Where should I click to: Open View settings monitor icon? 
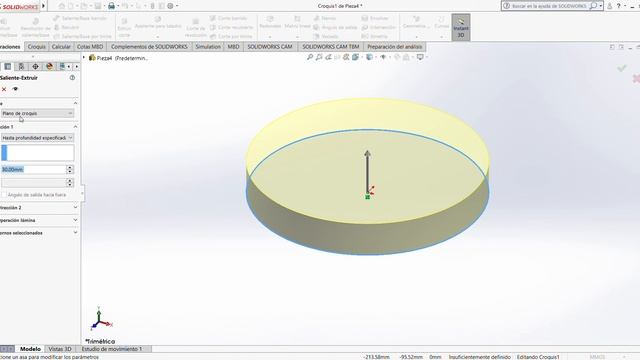point(420,58)
